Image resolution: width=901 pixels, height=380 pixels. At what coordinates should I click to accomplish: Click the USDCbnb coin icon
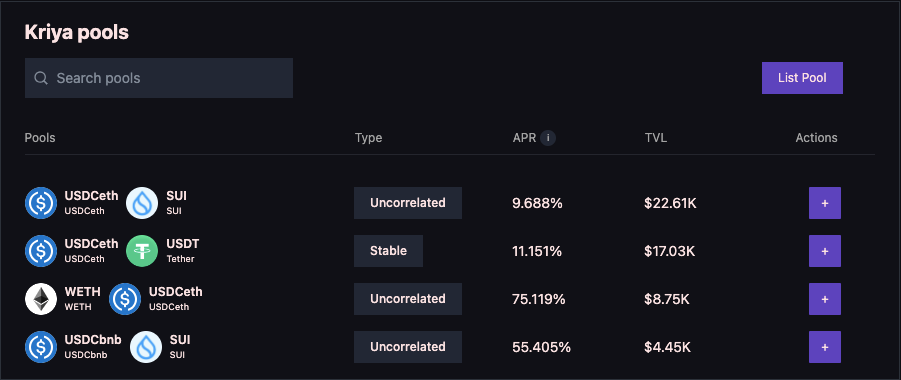(x=41, y=347)
